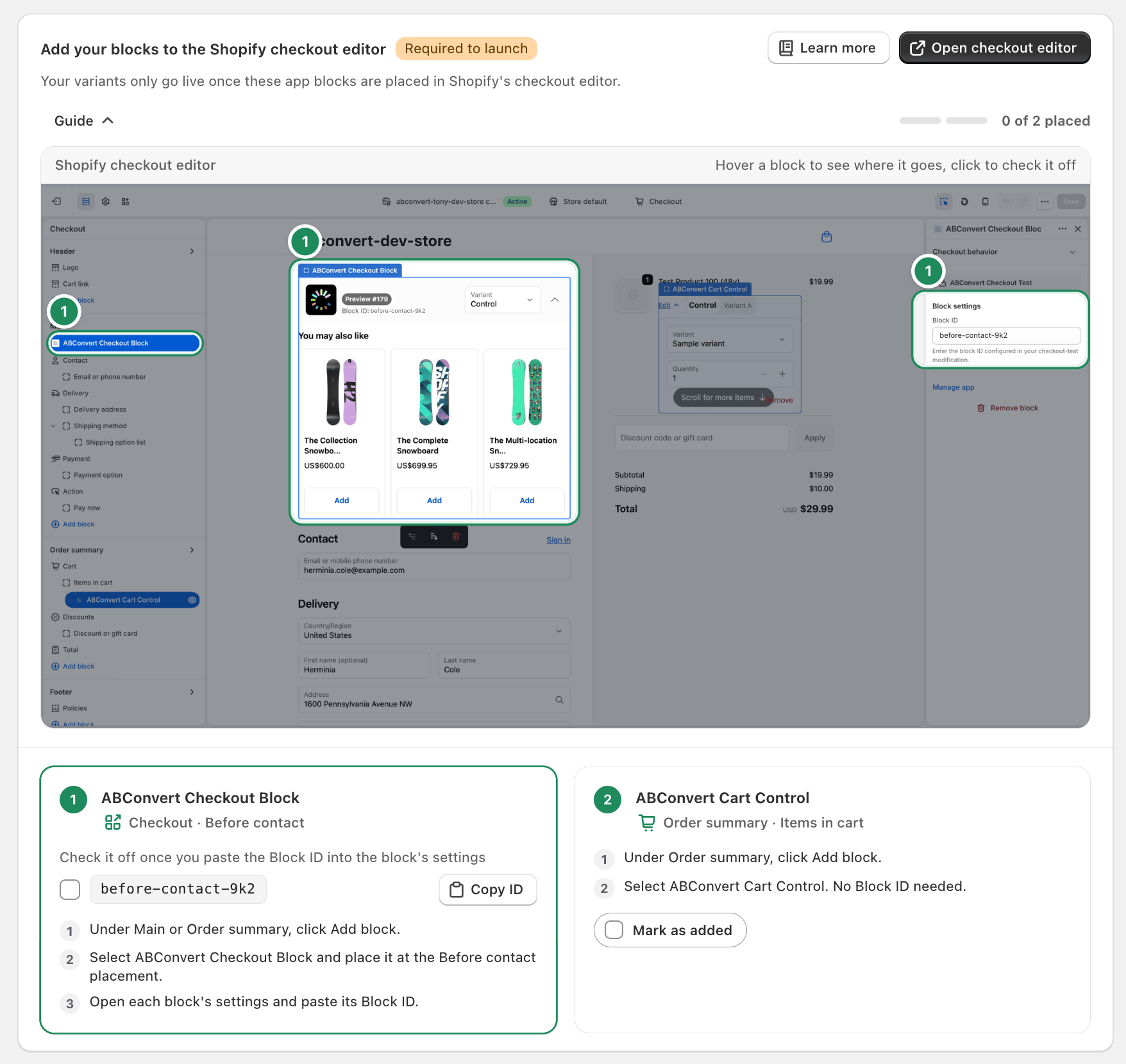Click the inspector selection icon near Save
The height and width of the screenshot is (1064, 1126).
944,201
